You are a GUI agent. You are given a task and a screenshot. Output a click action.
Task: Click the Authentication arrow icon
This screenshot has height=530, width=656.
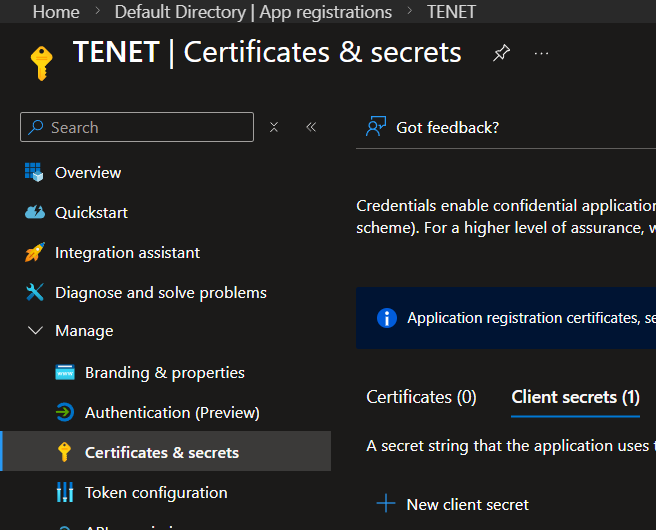[65, 412]
